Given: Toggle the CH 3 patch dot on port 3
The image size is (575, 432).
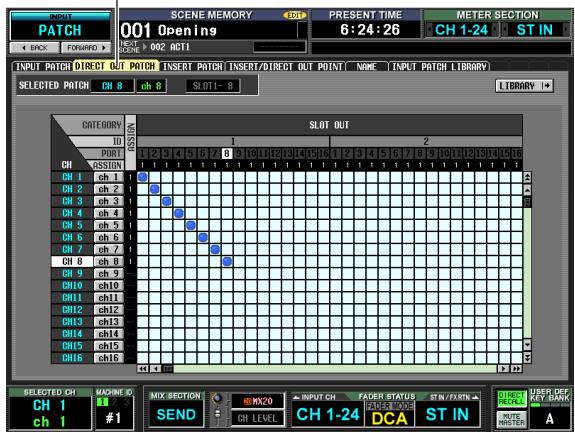Looking at the screenshot, I should click(167, 201).
